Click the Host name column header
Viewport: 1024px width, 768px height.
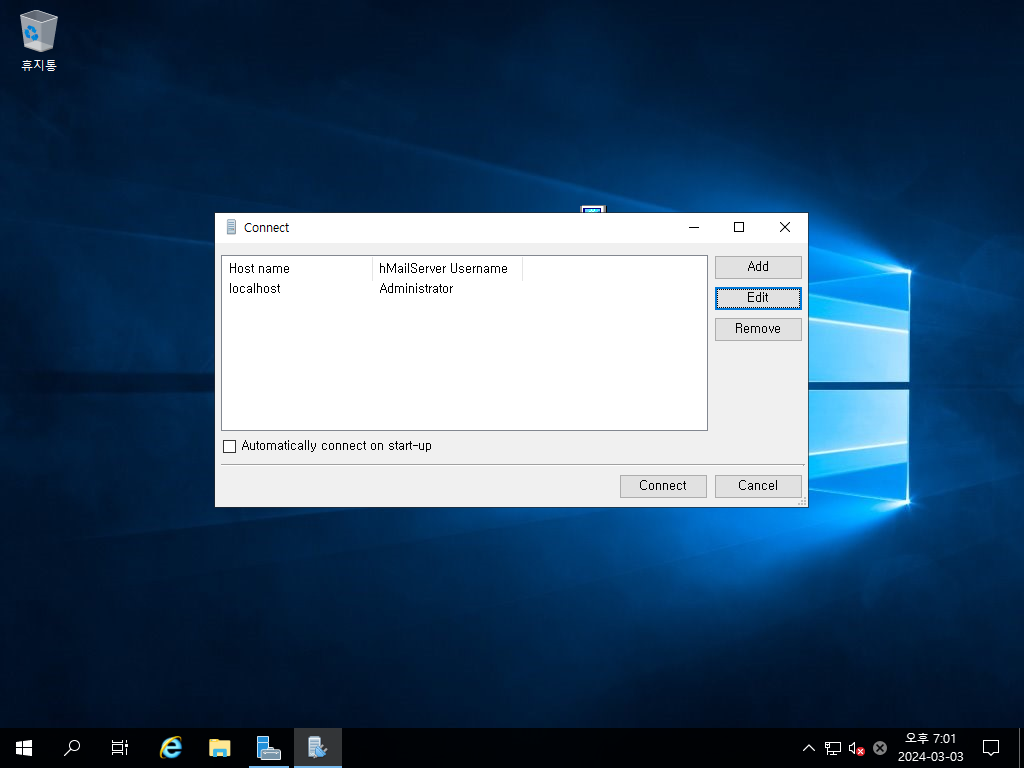coord(297,268)
